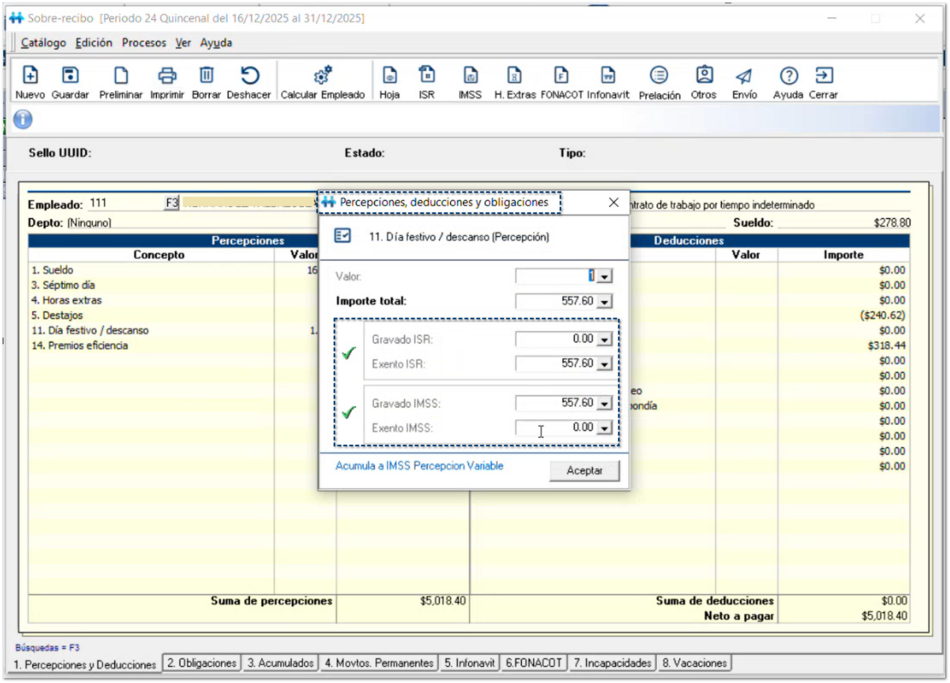
Task: Click the F3 employee search button
Action: click(172, 204)
